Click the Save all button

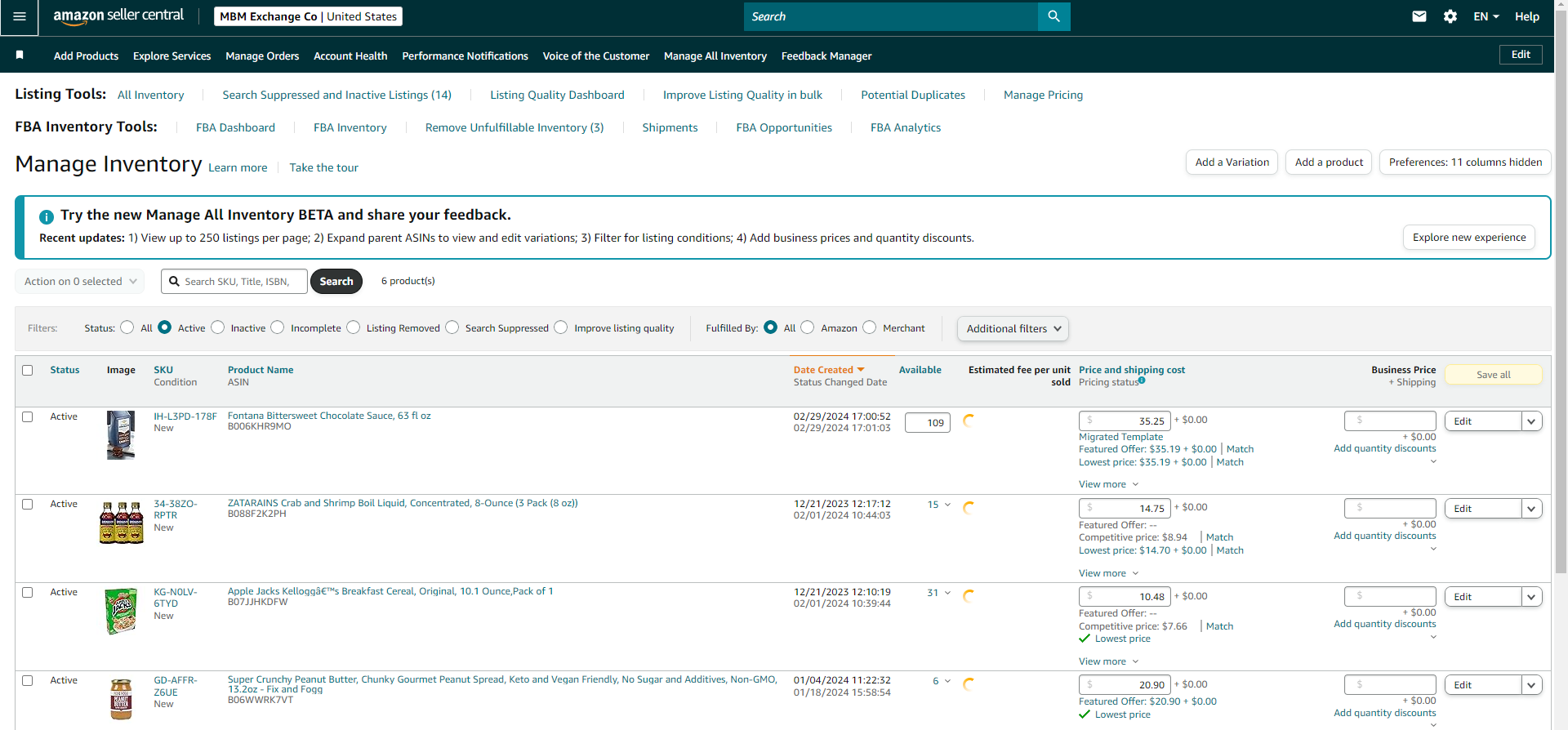[1494, 375]
